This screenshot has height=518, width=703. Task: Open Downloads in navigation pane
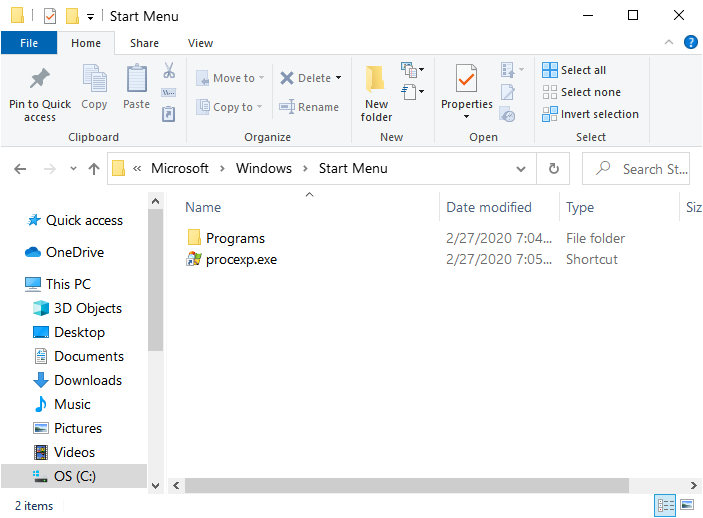point(77,380)
